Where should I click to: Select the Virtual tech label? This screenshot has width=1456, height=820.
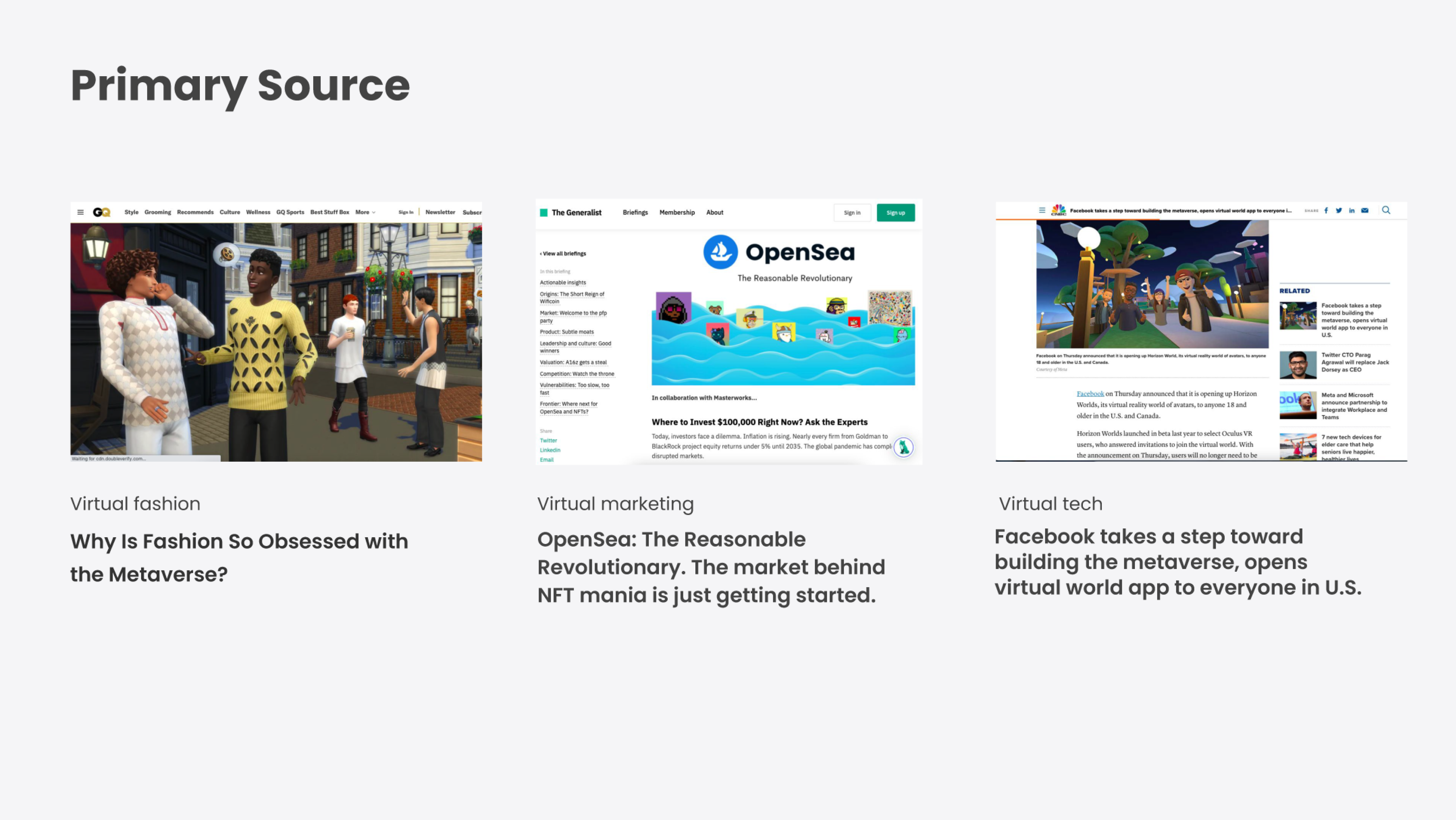pyautogui.click(x=1050, y=503)
